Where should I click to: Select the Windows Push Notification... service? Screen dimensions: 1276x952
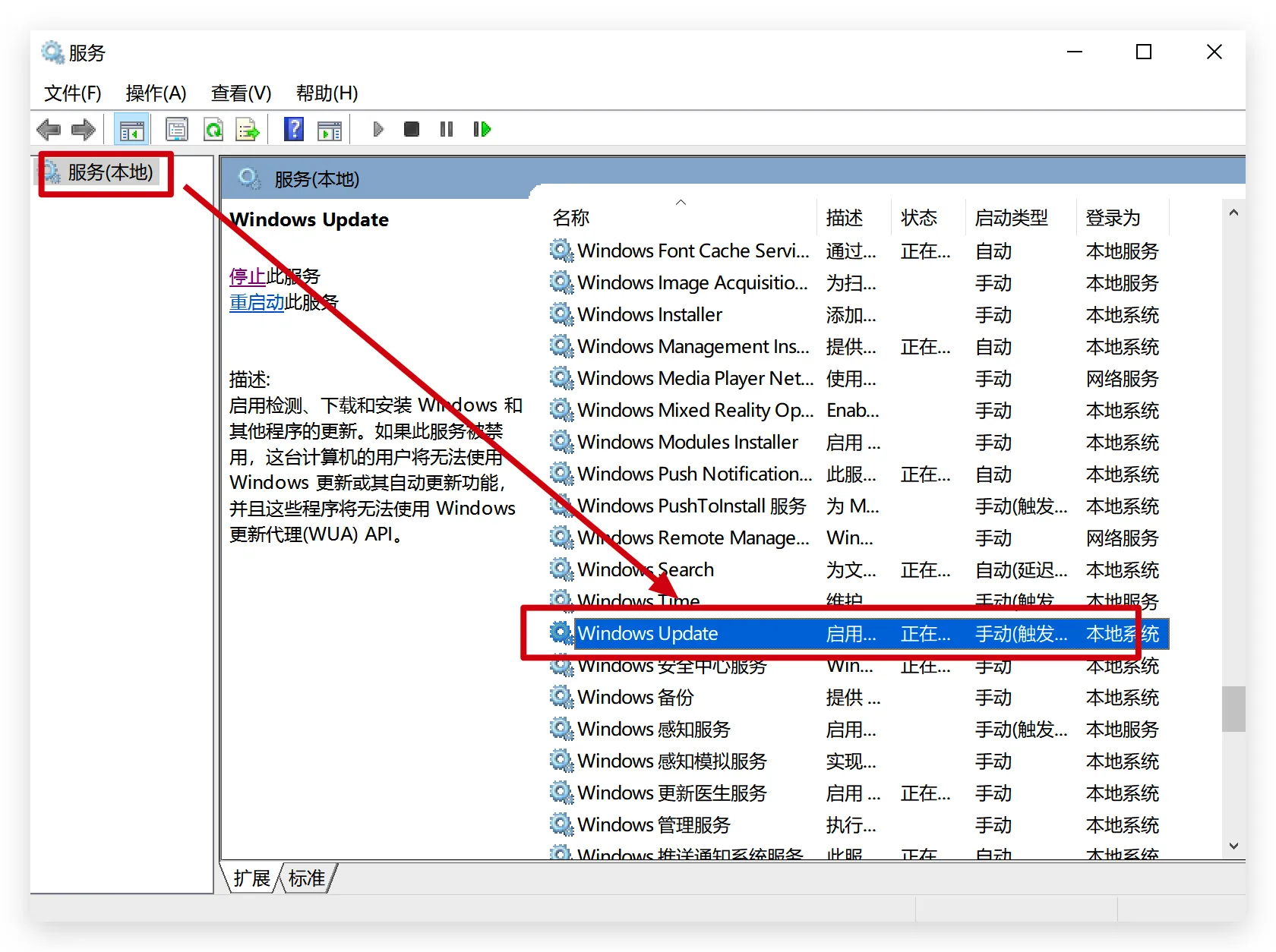[x=695, y=474]
